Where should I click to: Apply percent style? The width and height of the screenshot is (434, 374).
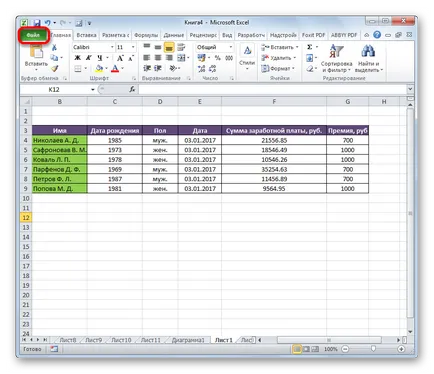coord(218,58)
